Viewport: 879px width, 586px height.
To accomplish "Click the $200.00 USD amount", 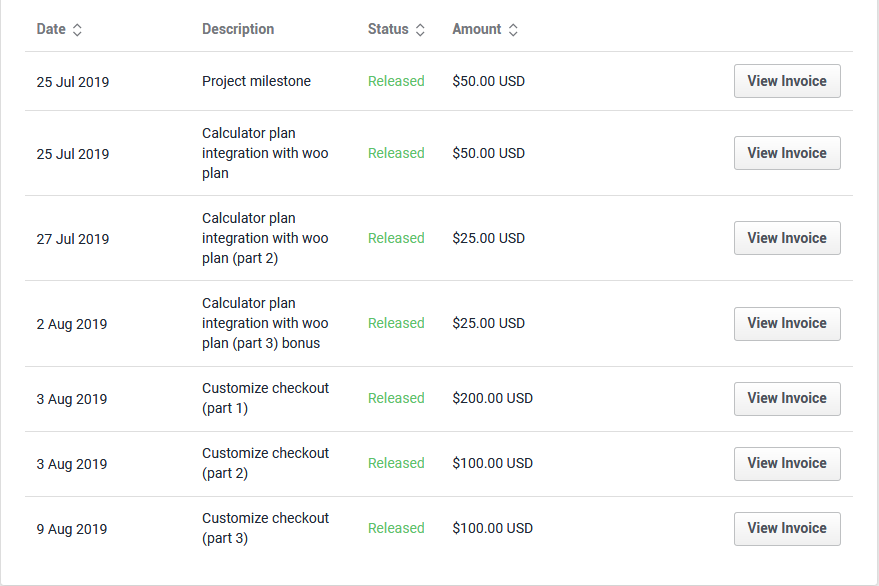I will (492, 398).
